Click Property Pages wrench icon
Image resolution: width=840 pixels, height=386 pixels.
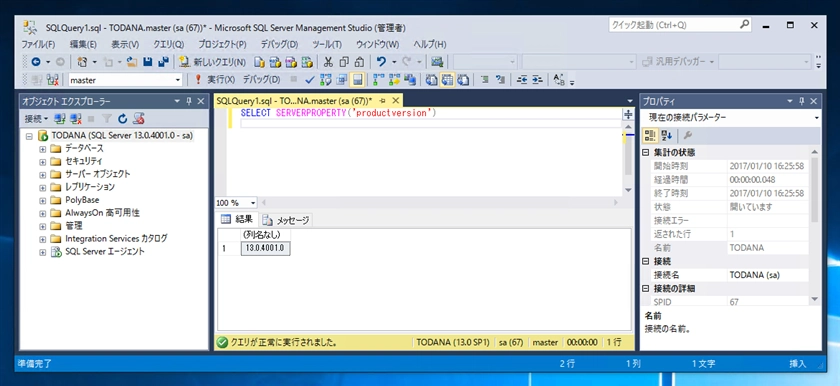[x=688, y=135]
